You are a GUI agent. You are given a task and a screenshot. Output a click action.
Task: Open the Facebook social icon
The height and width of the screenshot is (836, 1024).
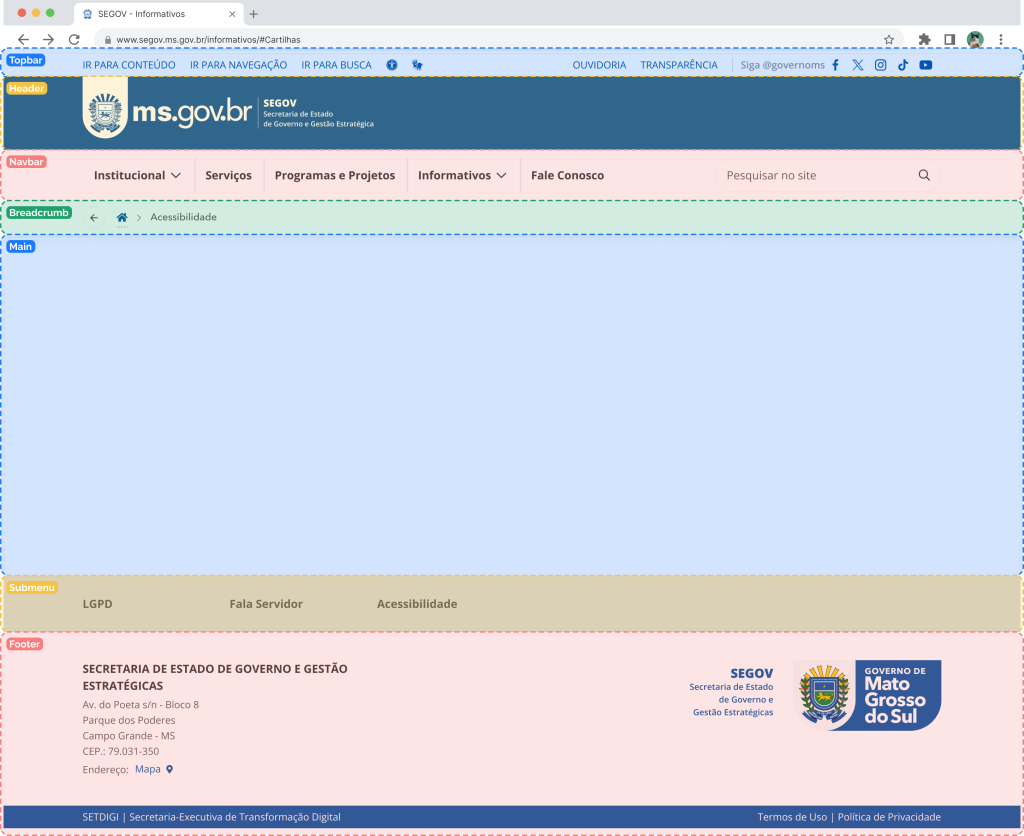click(836, 65)
